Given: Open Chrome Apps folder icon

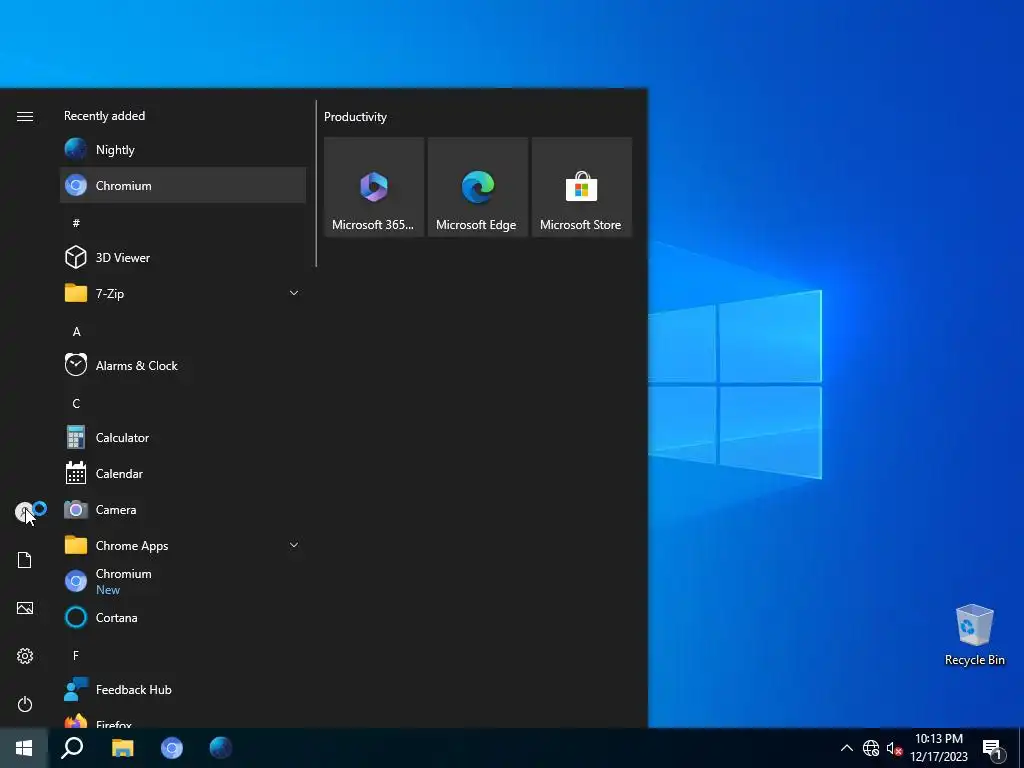Looking at the screenshot, I should click(76, 545).
